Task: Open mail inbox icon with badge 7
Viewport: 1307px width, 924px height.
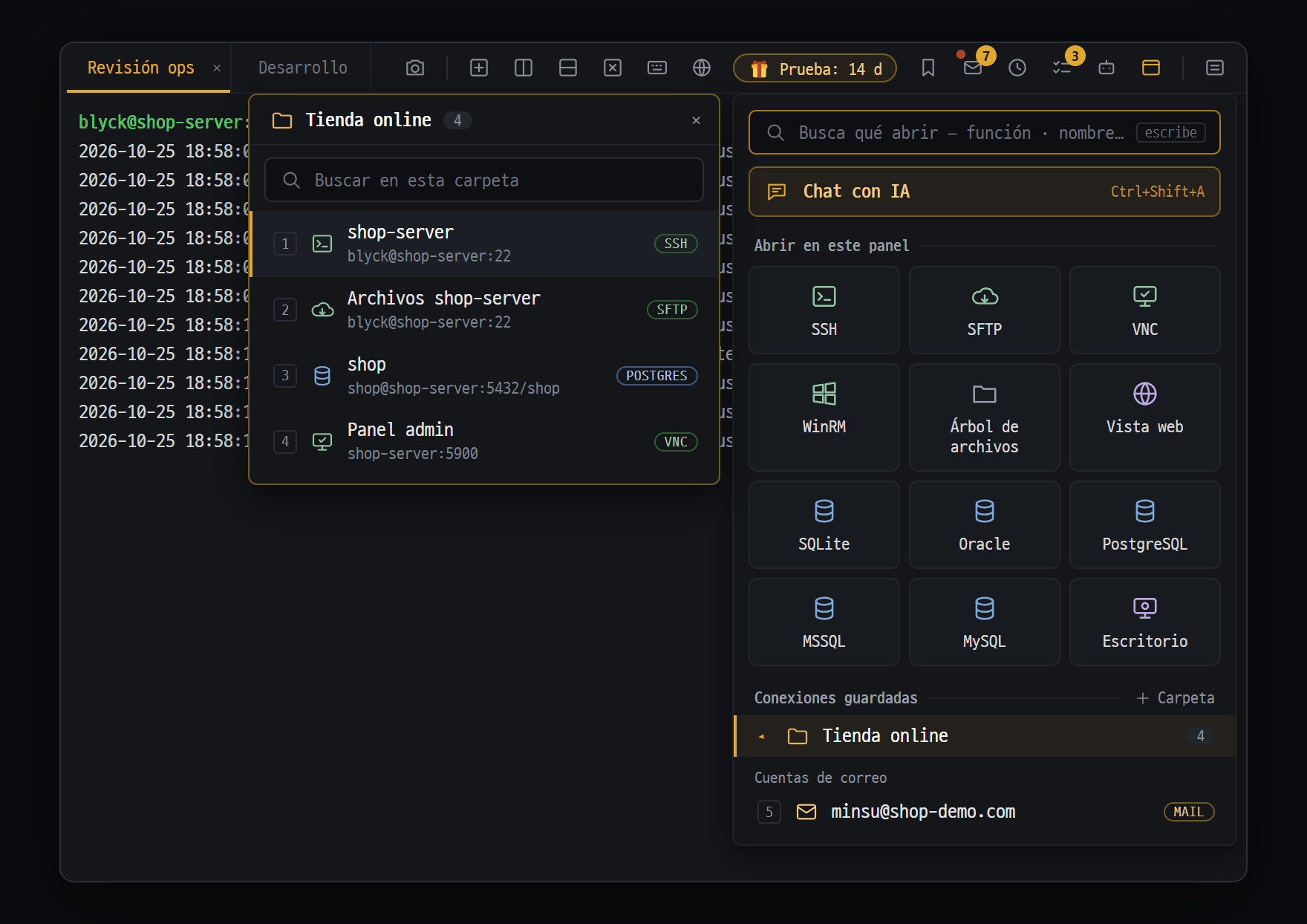Action: pos(973,68)
